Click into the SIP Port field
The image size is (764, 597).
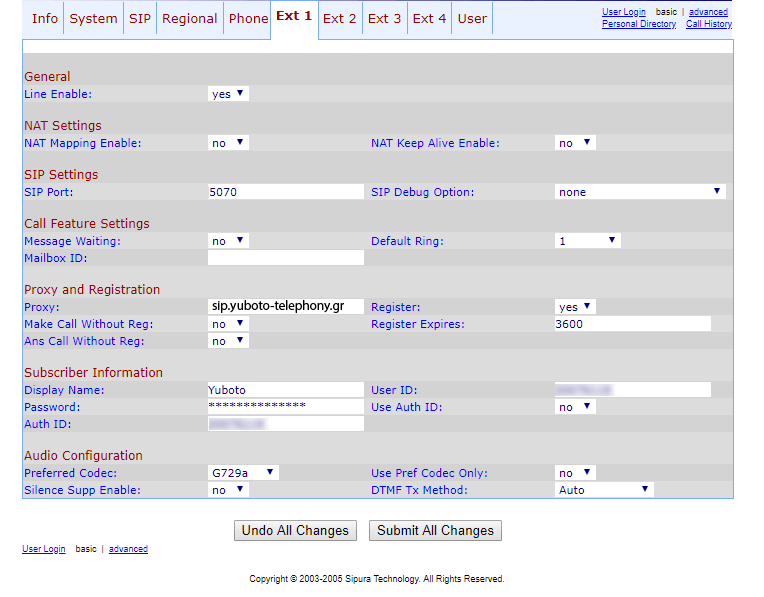click(x=285, y=192)
